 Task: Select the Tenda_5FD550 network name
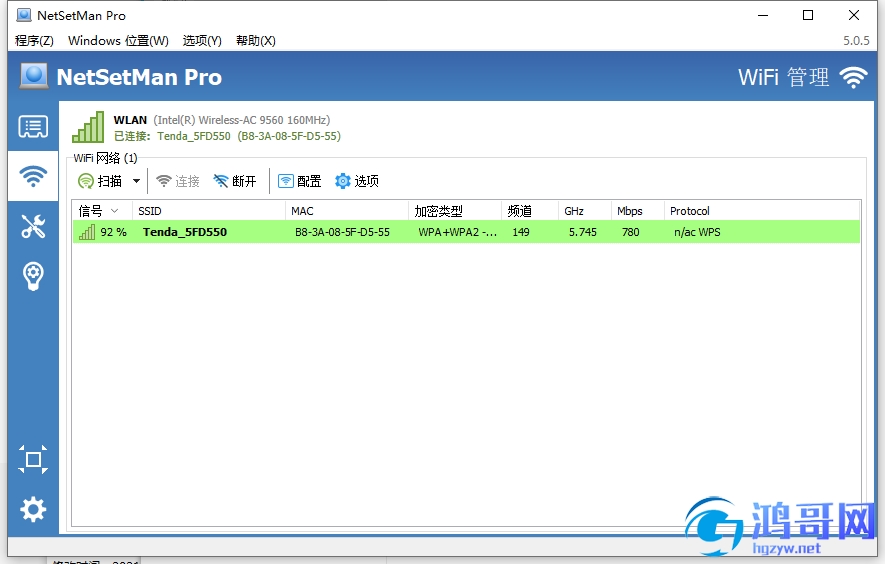pyautogui.click(x=185, y=232)
